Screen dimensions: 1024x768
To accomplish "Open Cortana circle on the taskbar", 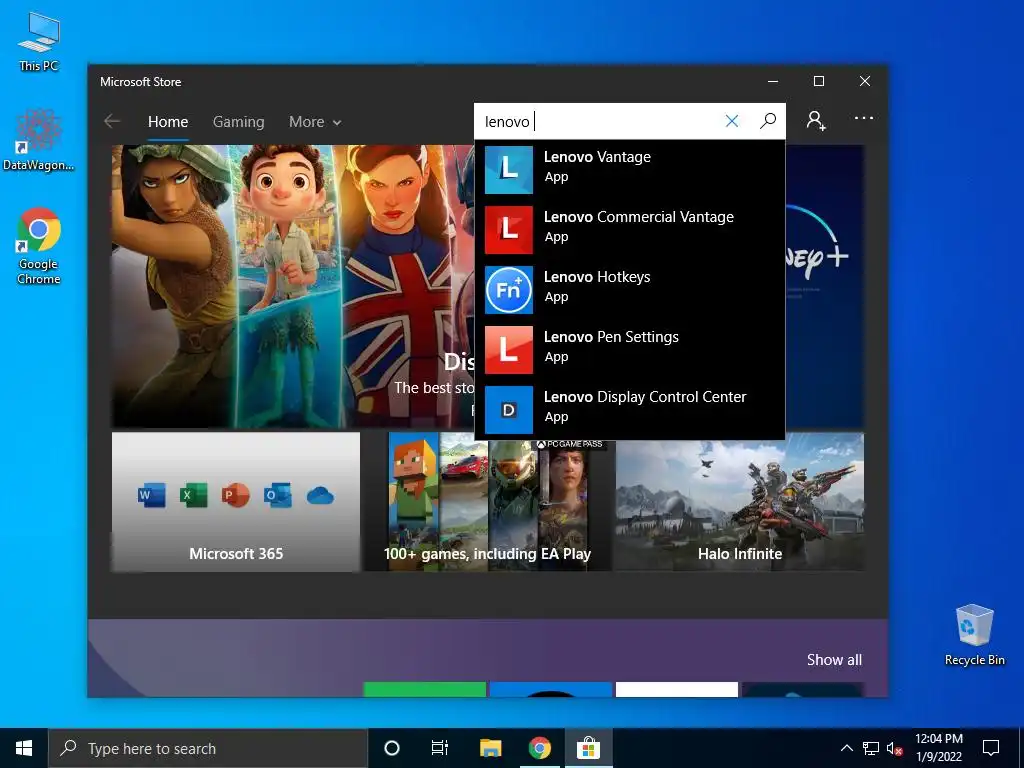I will point(392,748).
